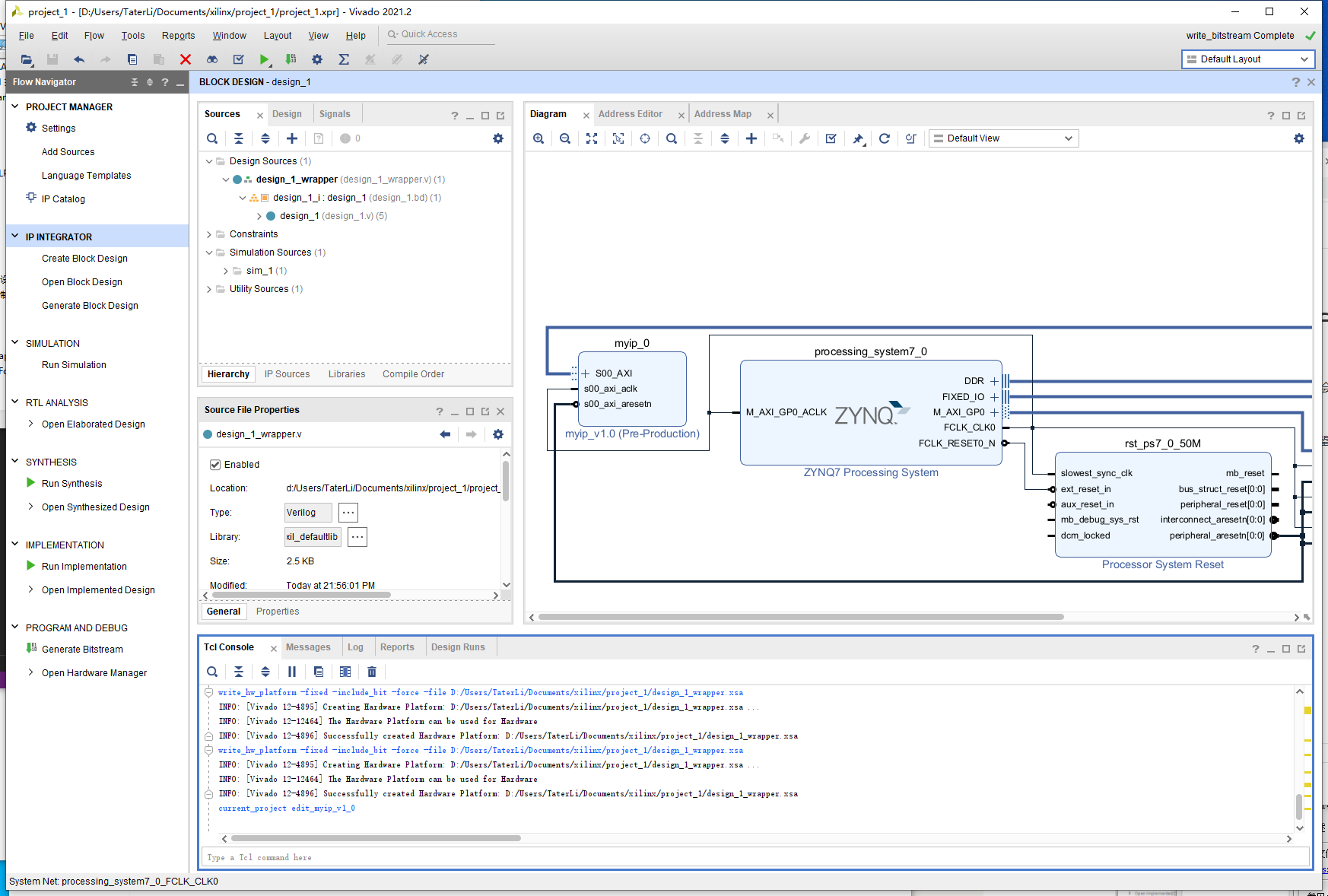Screen dimensions: 1328x896
Task: Click the Quick Access search field
Action: [x=441, y=35]
